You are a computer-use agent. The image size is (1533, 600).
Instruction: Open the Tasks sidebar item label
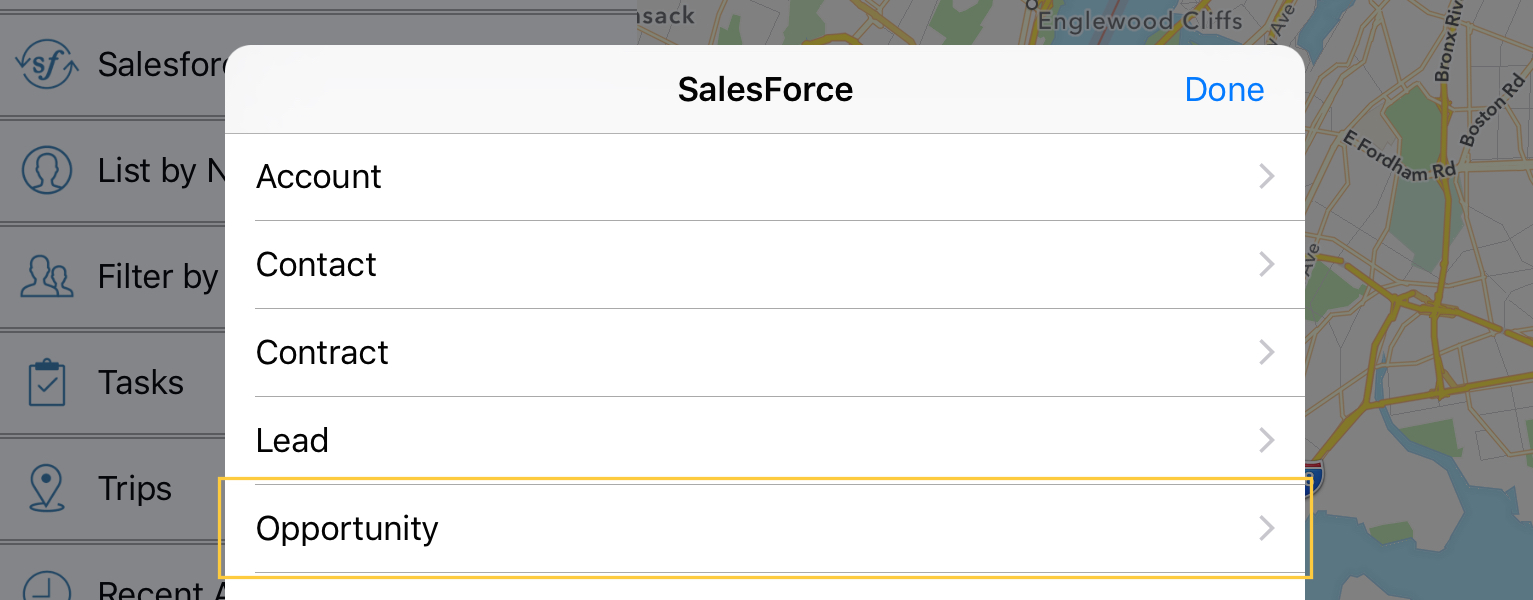coord(141,382)
